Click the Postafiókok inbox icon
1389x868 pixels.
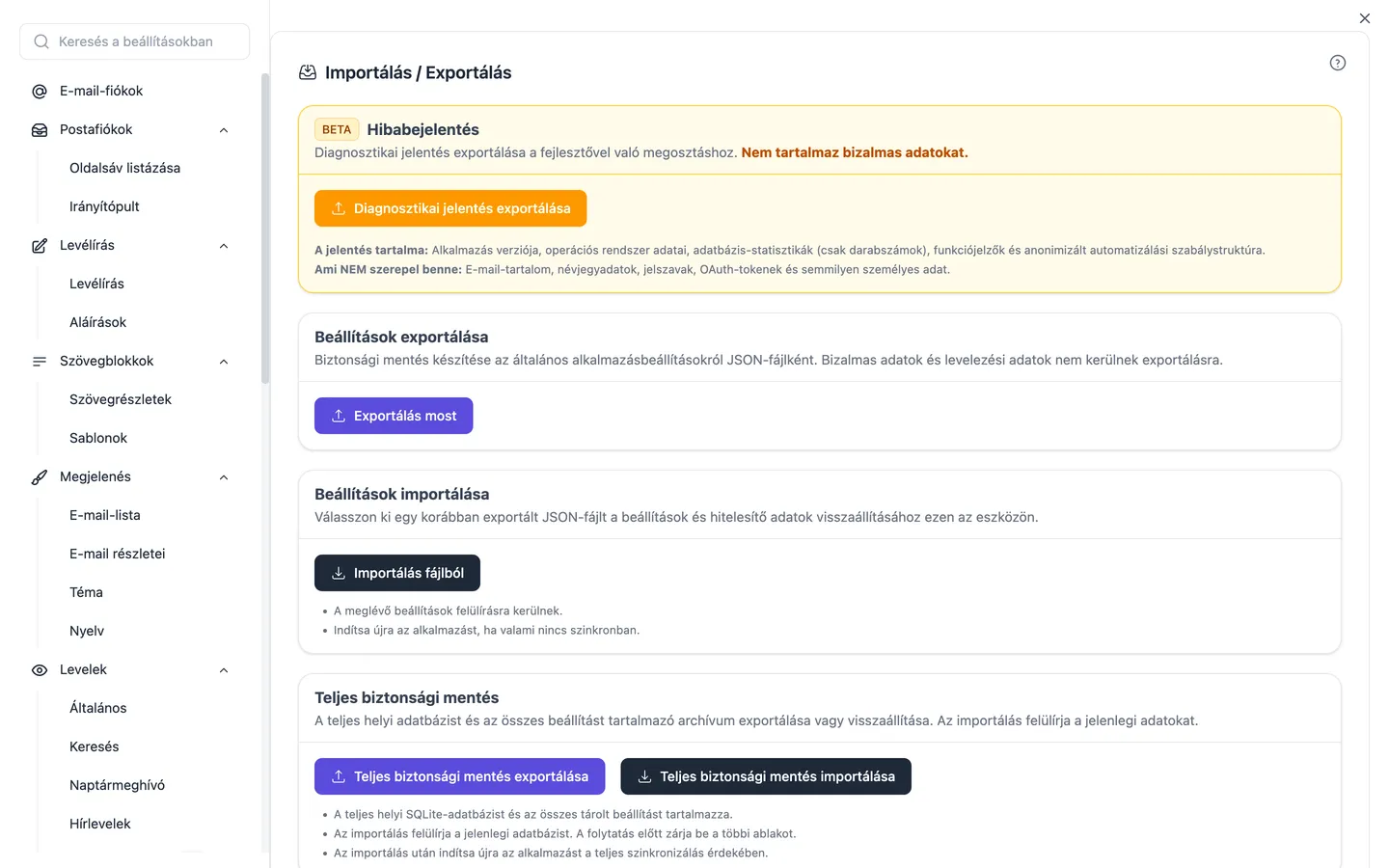pos(40,130)
